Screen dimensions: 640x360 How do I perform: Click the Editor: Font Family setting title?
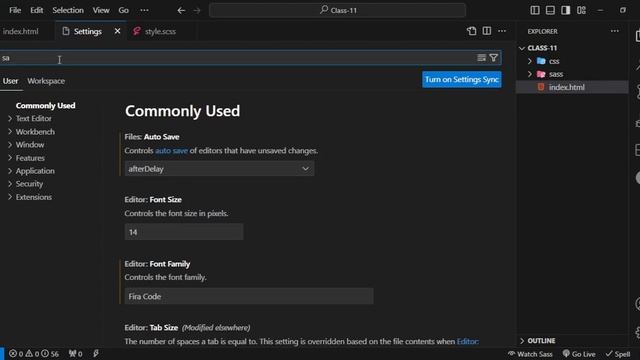coord(157,264)
